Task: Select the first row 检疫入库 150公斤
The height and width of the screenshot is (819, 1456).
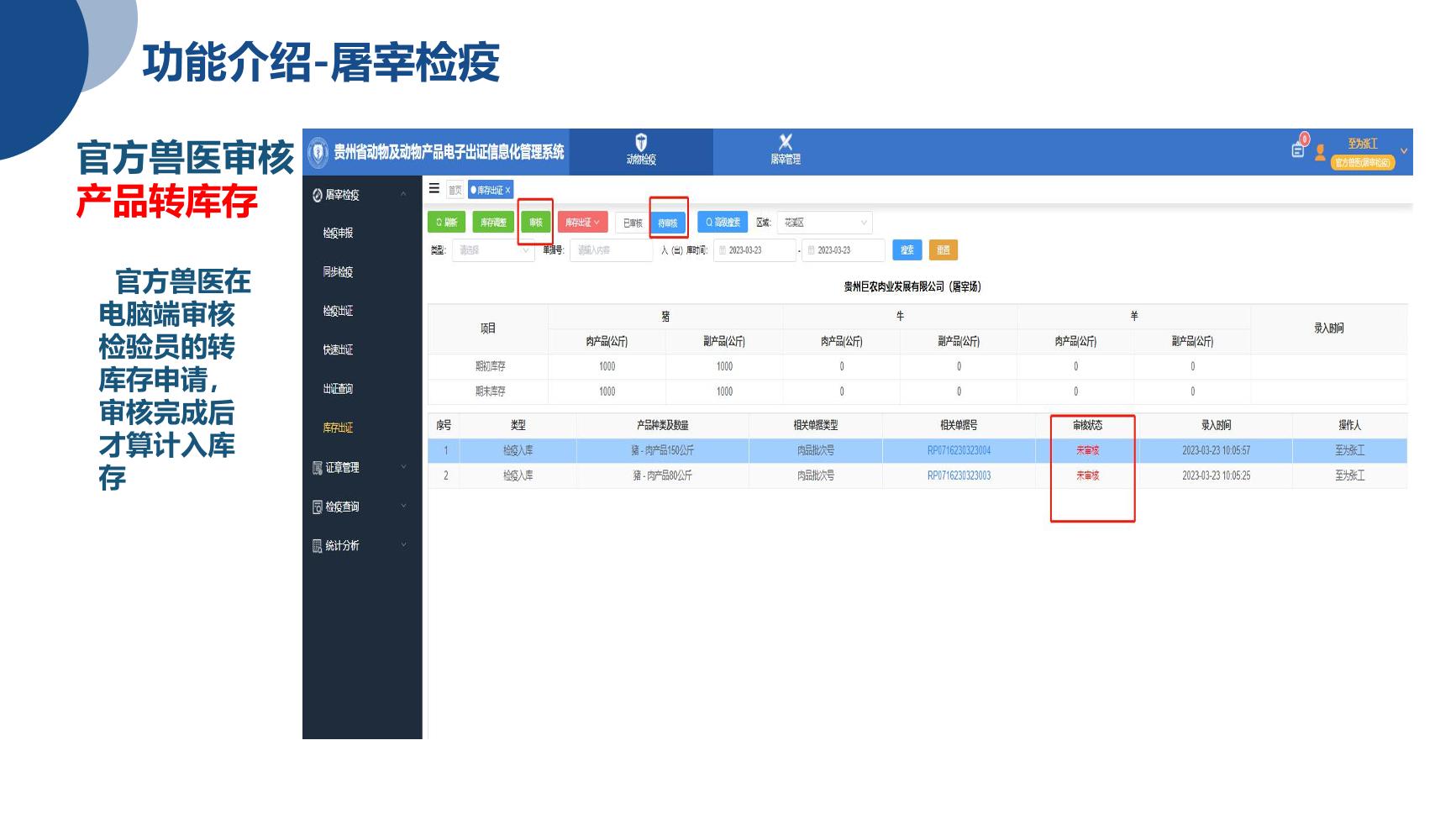Action: click(662, 451)
